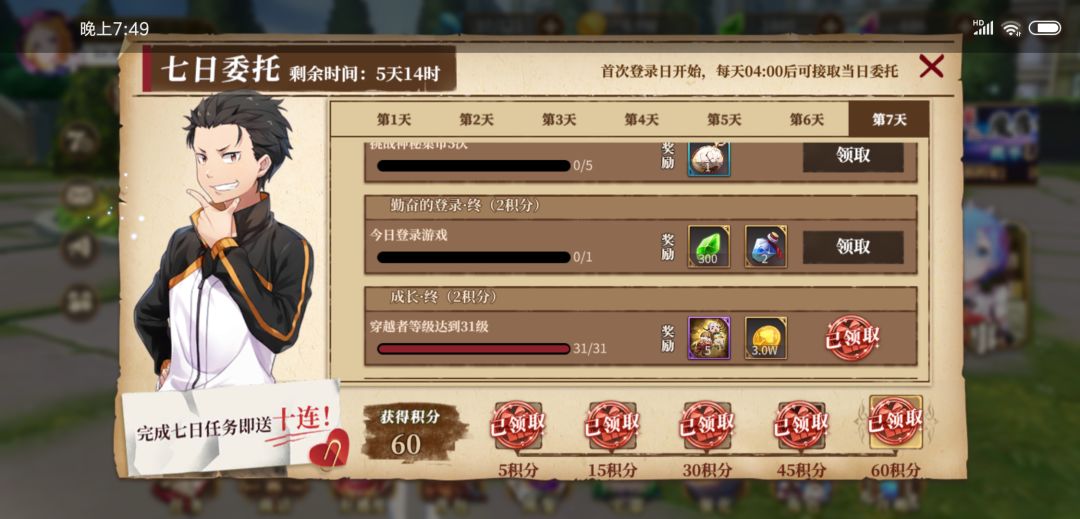Select the 第5天 tab
The image size is (1080, 519).
point(724,119)
